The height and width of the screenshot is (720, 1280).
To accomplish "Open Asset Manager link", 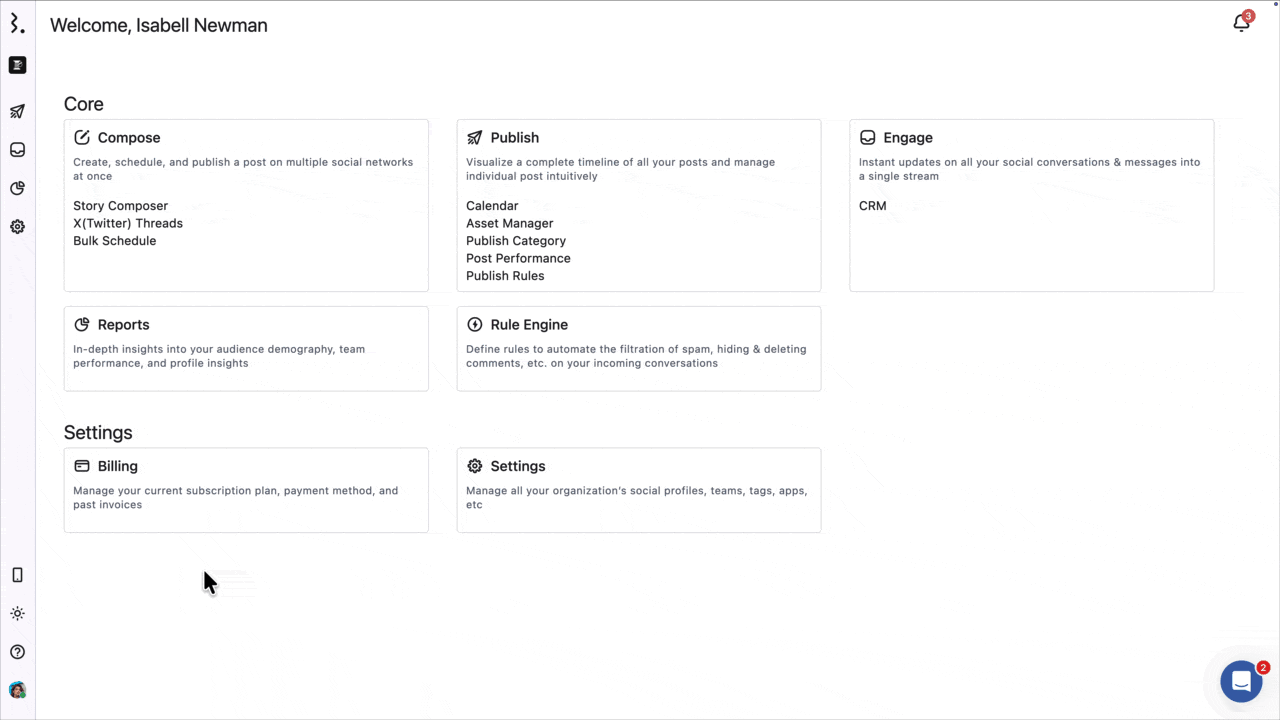I will pyautogui.click(x=509, y=223).
